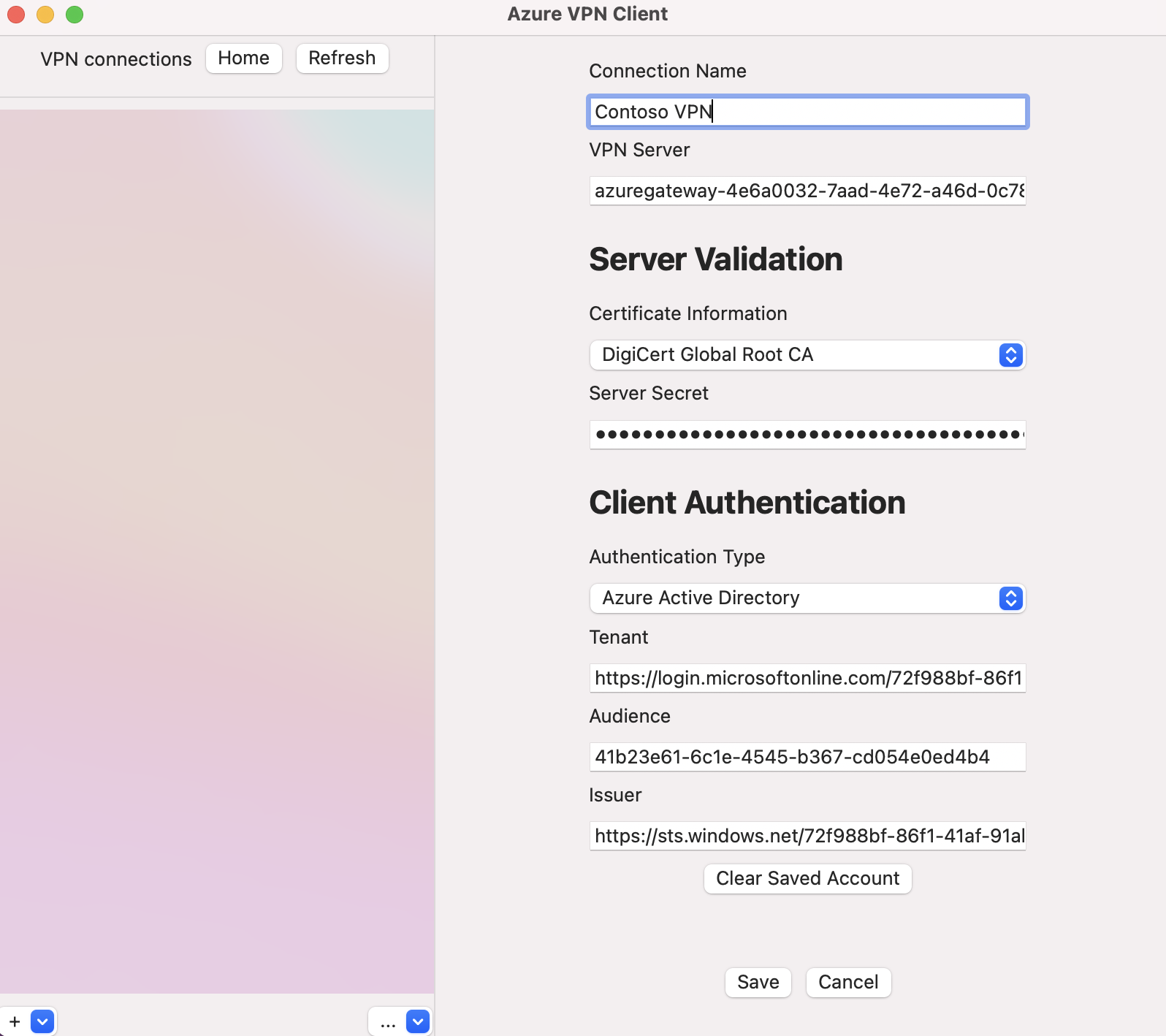Click the Server Secret password field
Image resolution: width=1166 pixels, height=1036 pixels.
pos(807,435)
